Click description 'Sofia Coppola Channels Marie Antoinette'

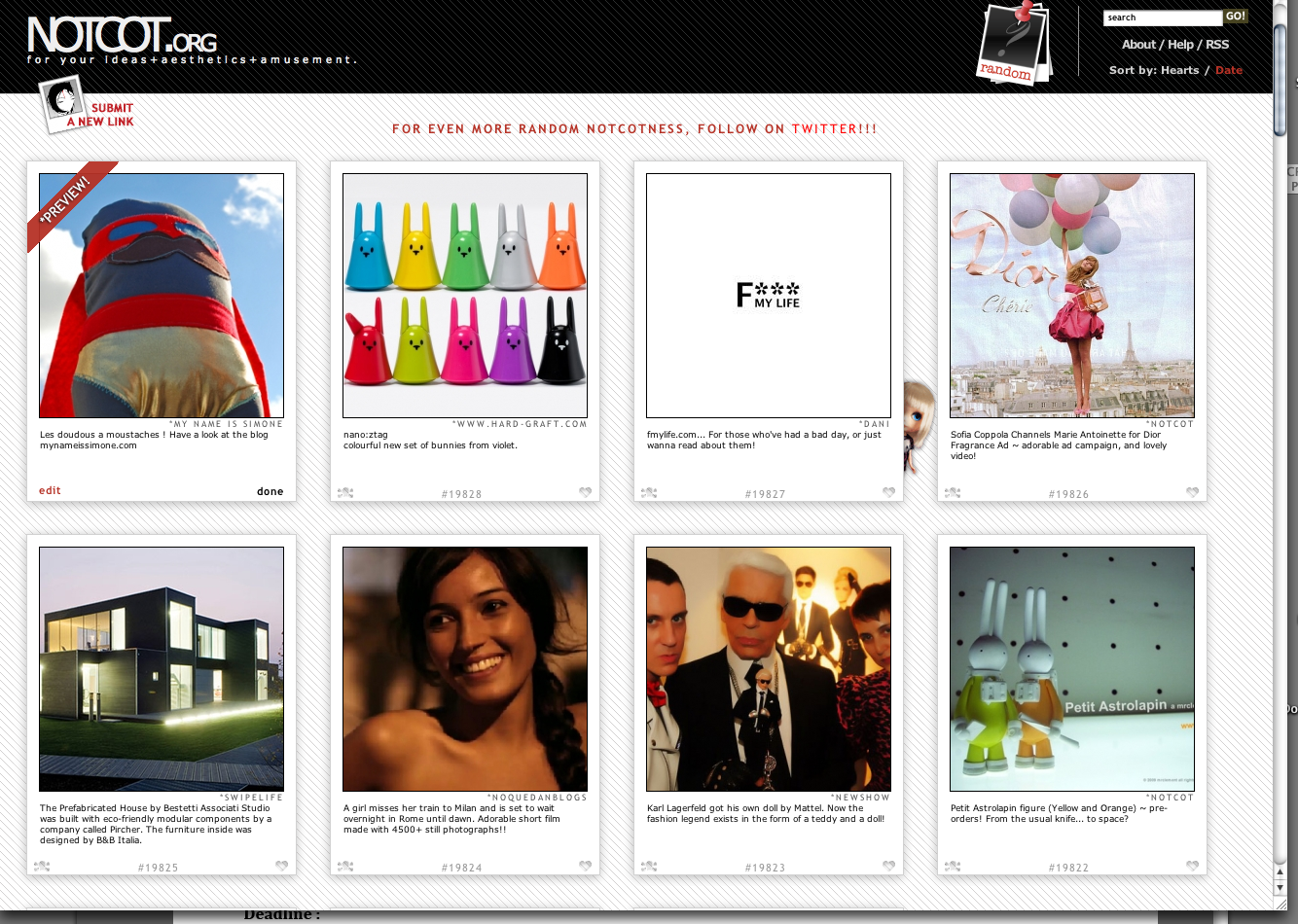pyautogui.click(x=1059, y=445)
